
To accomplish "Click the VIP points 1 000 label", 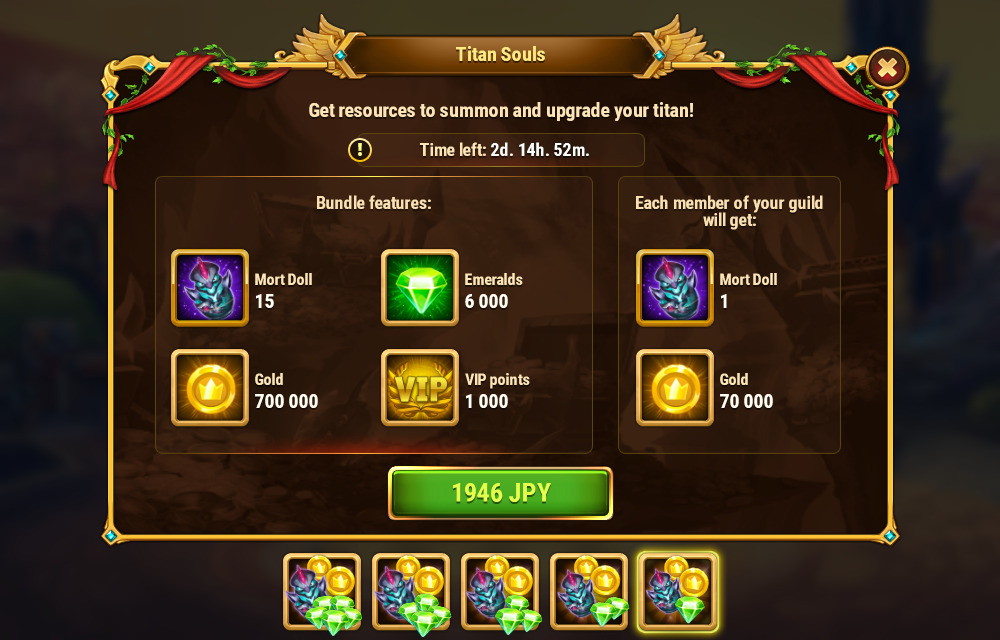I will [x=497, y=390].
